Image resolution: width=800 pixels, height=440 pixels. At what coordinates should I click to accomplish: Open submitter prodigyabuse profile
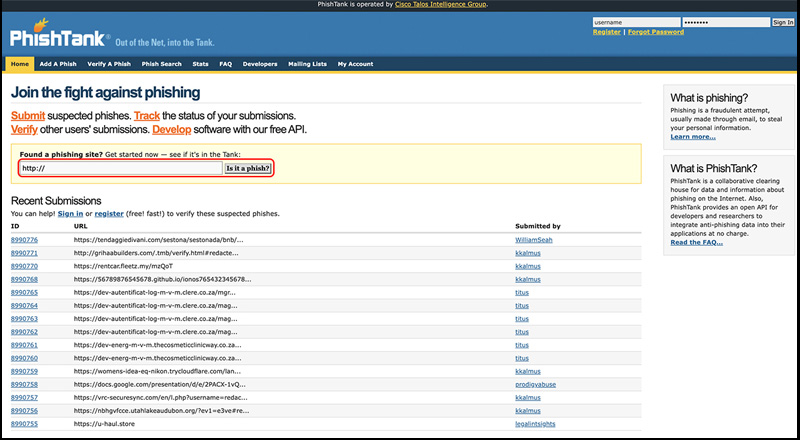pyautogui.click(x=535, y=384)
